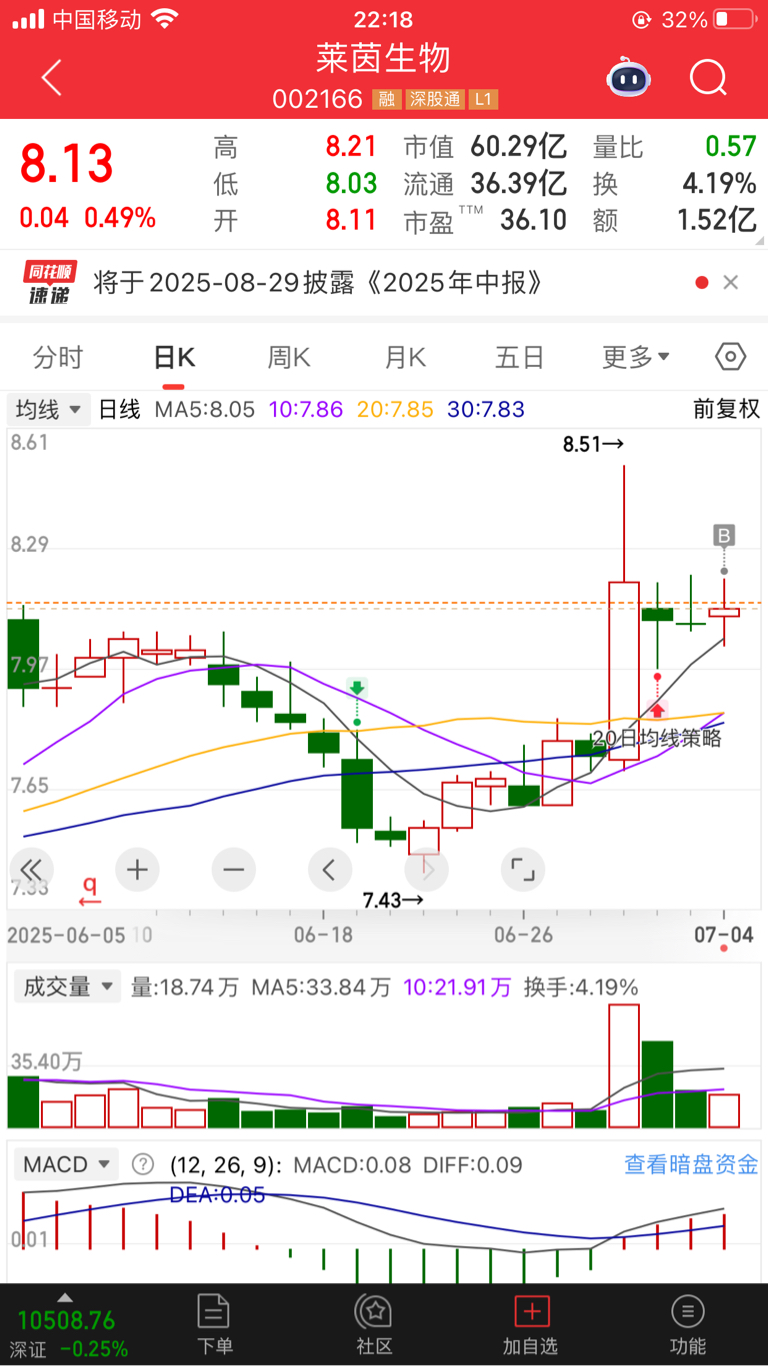Tap the 日线 label

120,409
